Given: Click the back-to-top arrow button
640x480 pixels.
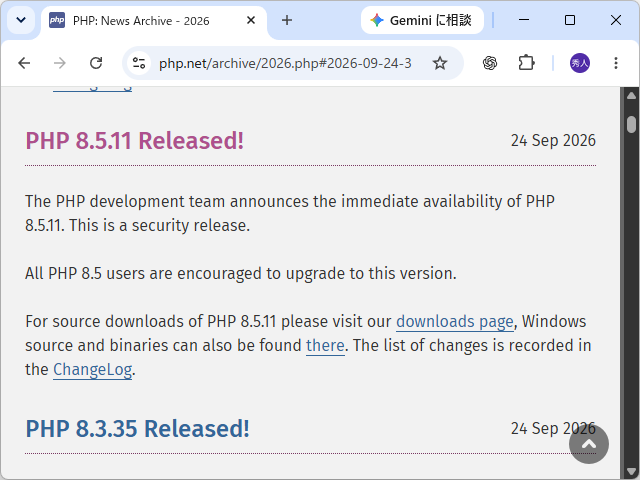Looking at the screenshot, I should click(589, 444).
